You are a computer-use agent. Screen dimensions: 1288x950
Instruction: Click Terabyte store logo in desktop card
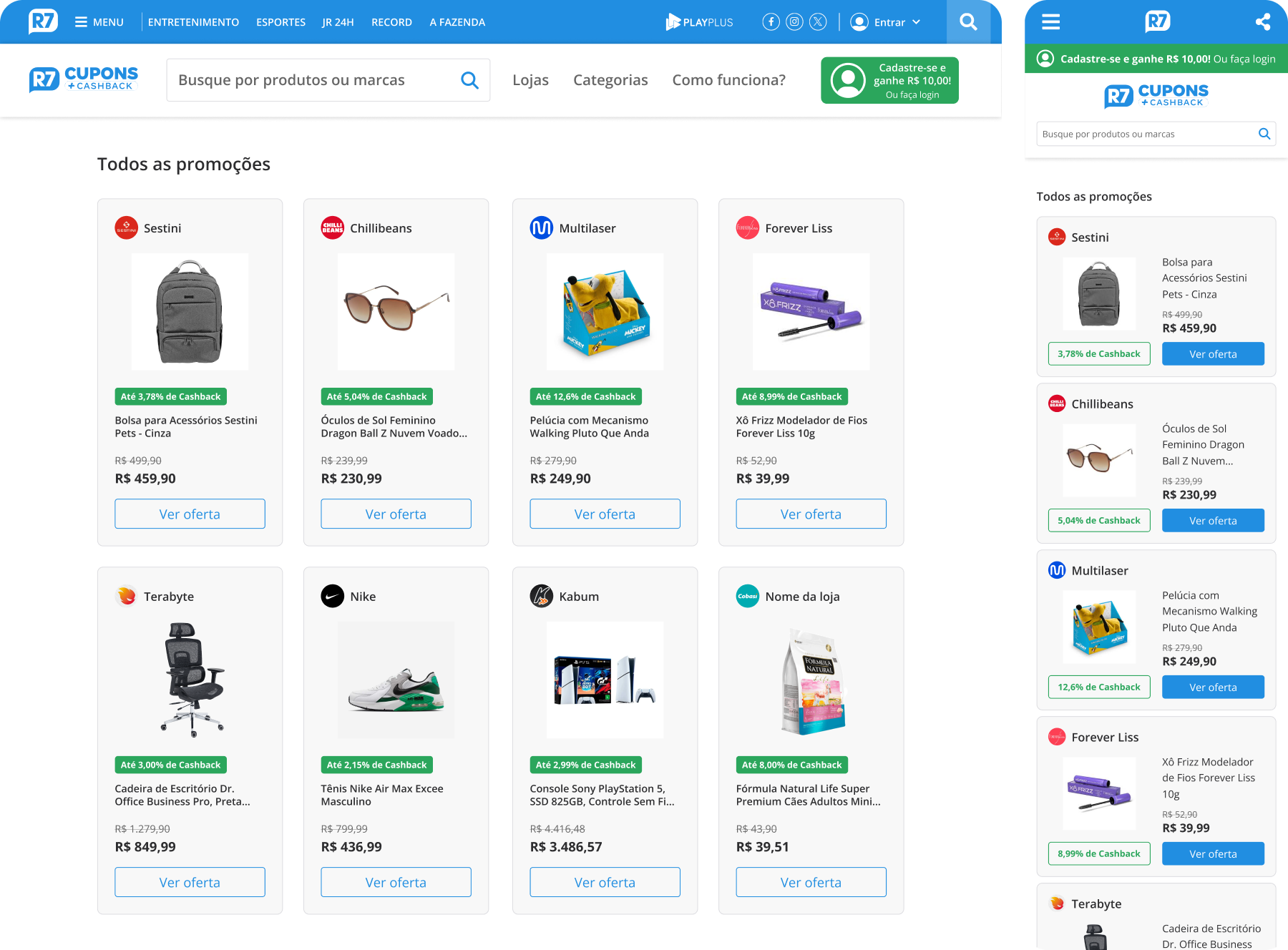(127, 597)
